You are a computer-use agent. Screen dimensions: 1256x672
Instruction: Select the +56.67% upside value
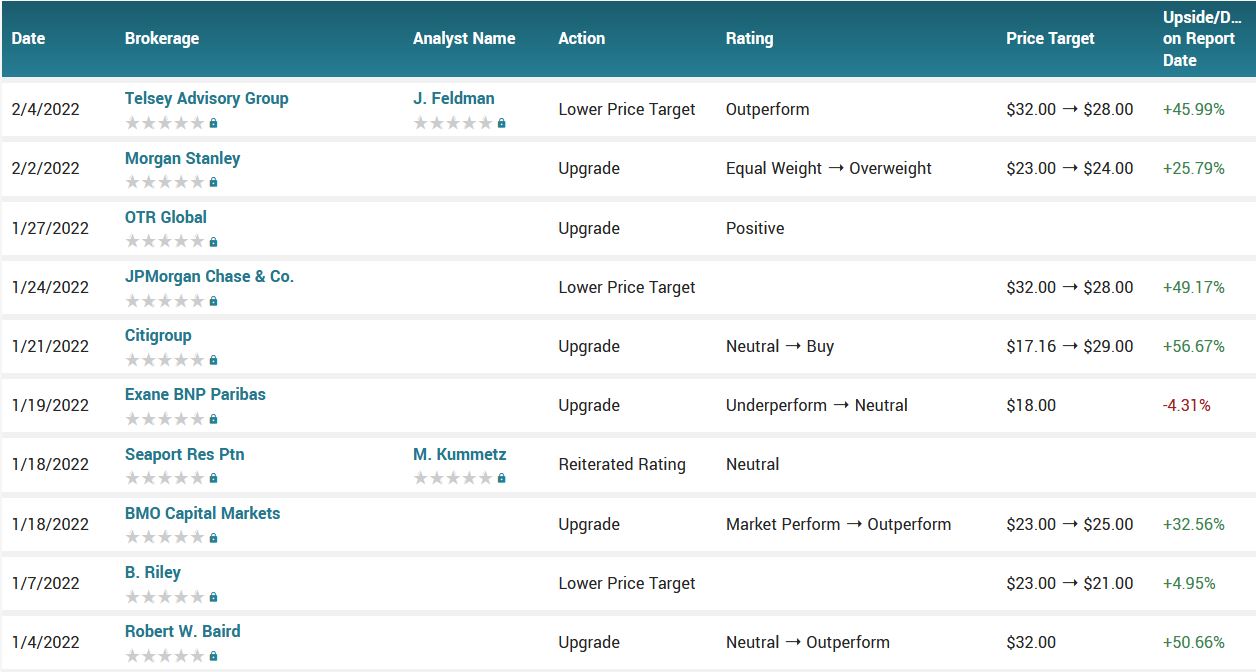[x=1194, y=346]
